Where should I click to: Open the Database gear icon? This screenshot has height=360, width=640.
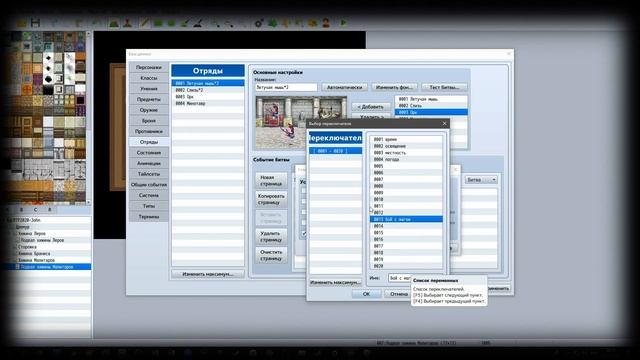coord(259,23)
